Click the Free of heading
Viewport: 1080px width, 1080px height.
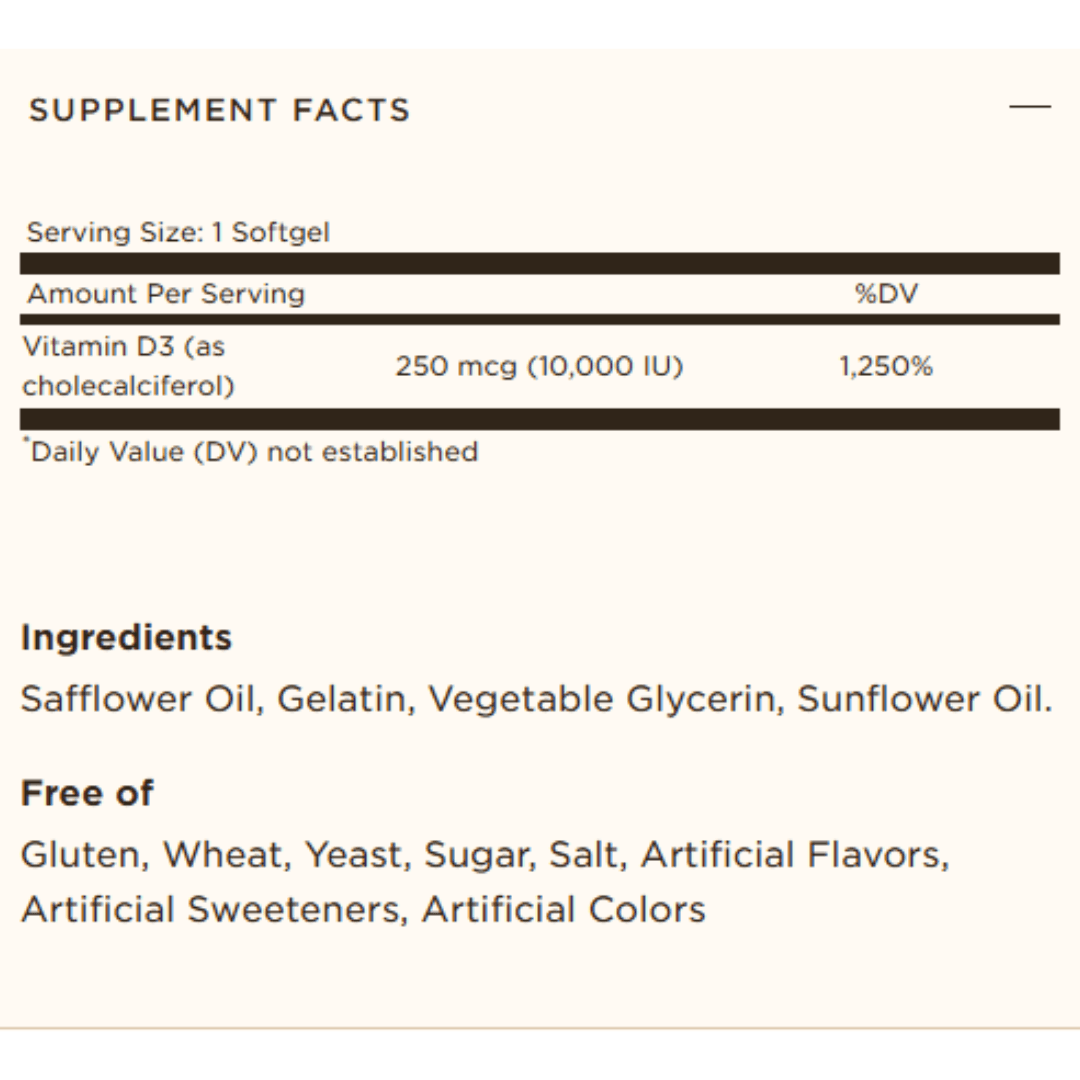[87, 793]
